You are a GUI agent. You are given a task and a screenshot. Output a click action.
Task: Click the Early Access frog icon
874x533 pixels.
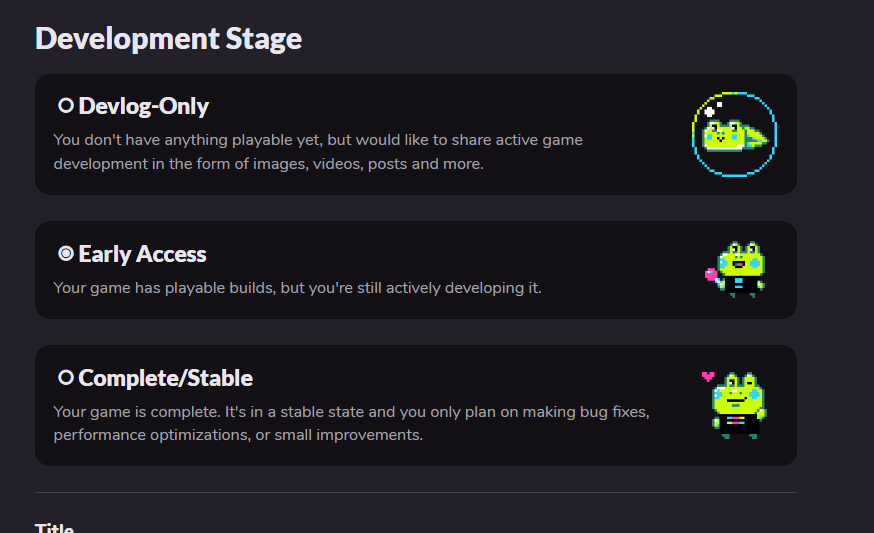(x=741, y=268)
